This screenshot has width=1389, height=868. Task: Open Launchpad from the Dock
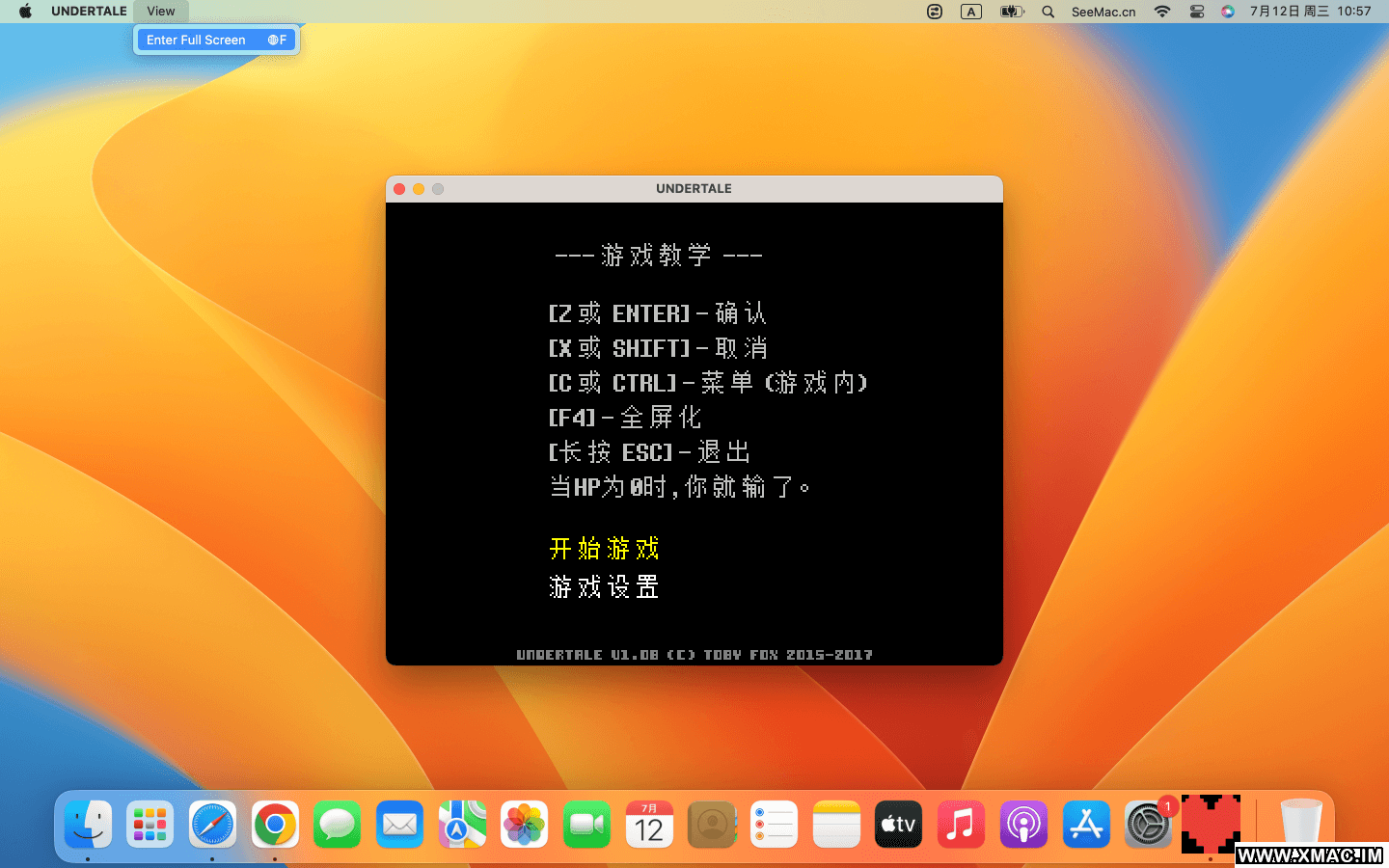(x=150, y=825)
